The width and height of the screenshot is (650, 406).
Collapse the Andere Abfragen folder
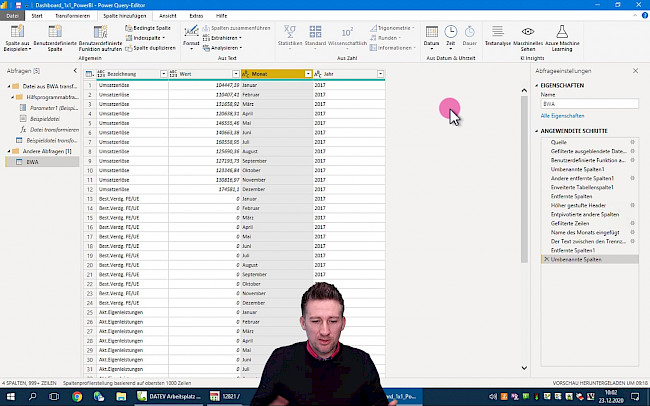point(11,151)
